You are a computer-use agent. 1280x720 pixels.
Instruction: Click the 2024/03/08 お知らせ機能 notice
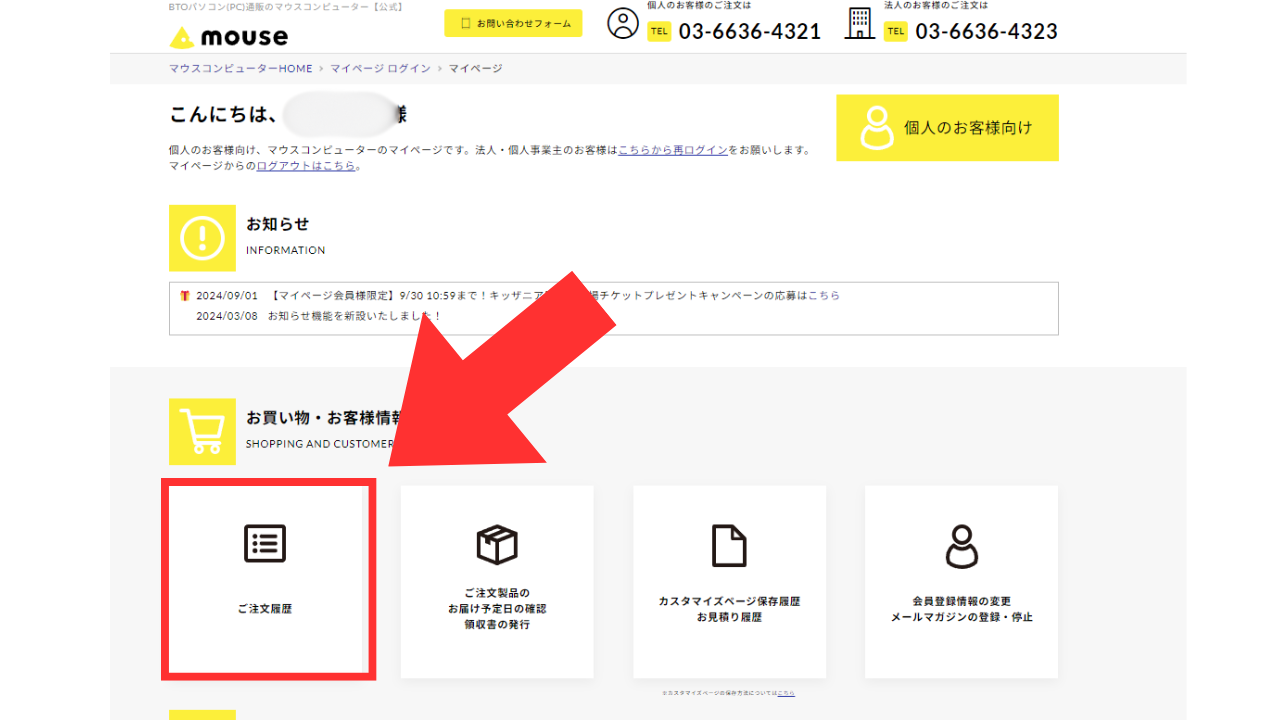tap(319, 316)
